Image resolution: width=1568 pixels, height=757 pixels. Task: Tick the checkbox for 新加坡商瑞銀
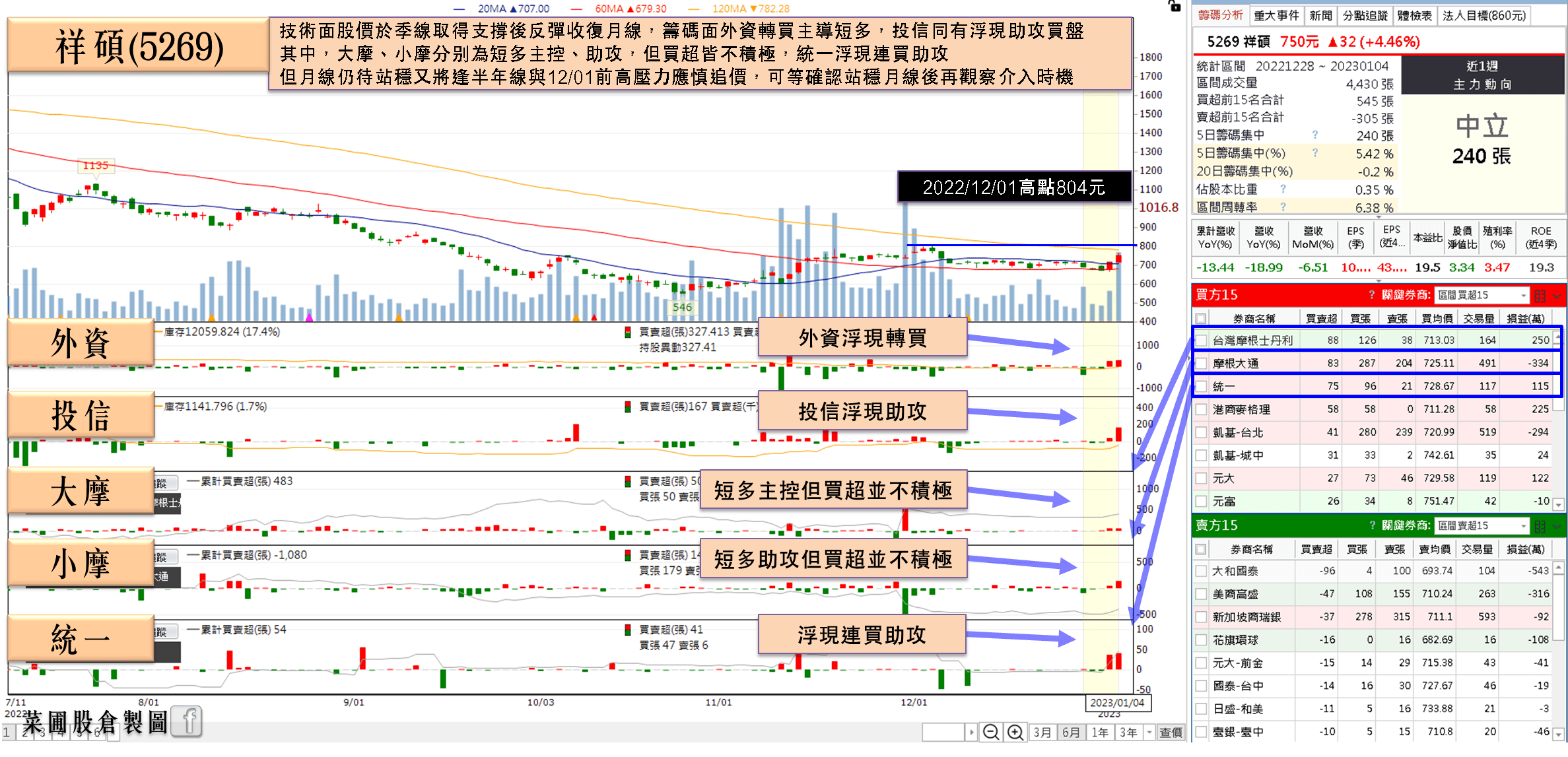click(1202, 617)
